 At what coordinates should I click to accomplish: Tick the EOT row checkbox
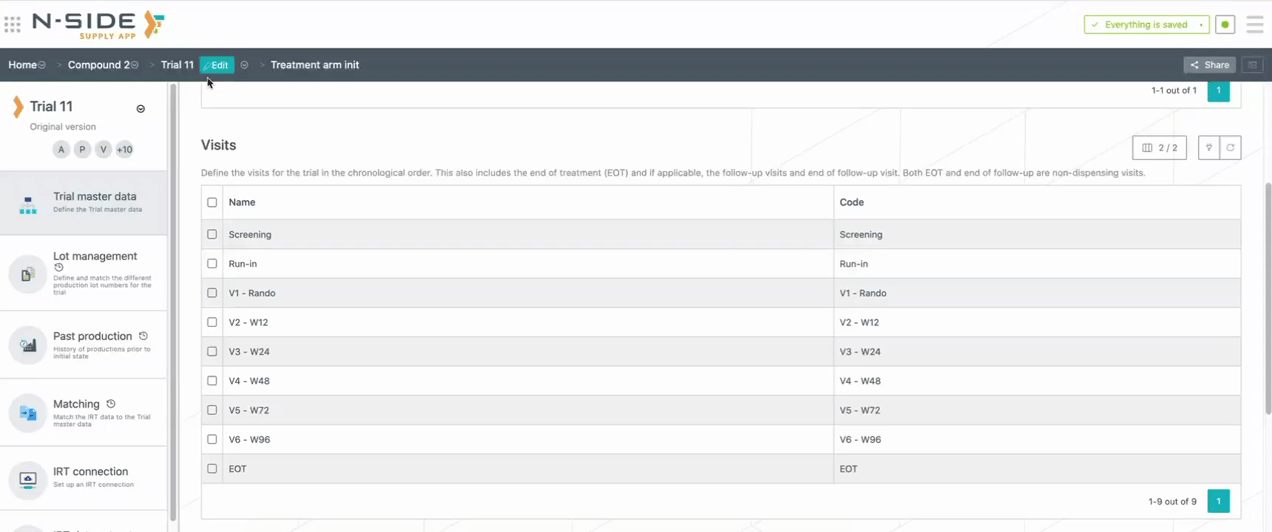212,469
